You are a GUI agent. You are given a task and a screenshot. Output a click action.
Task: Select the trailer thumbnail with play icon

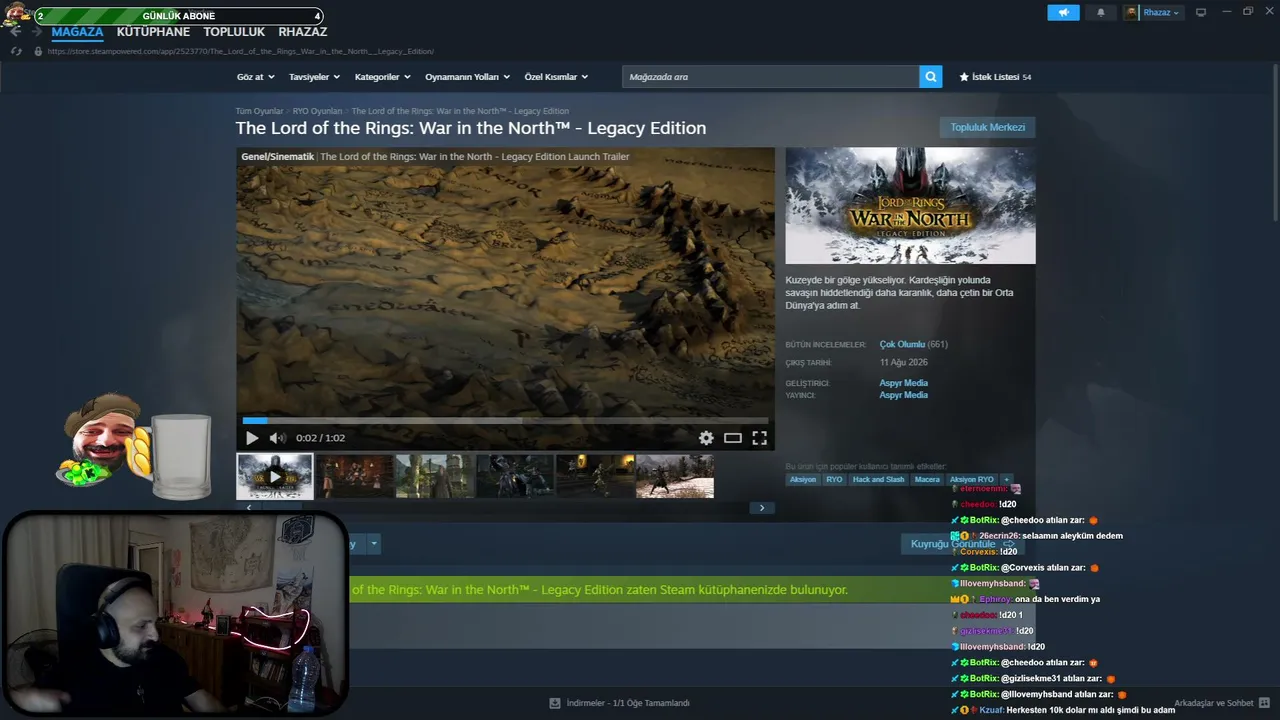coord(275,476)
